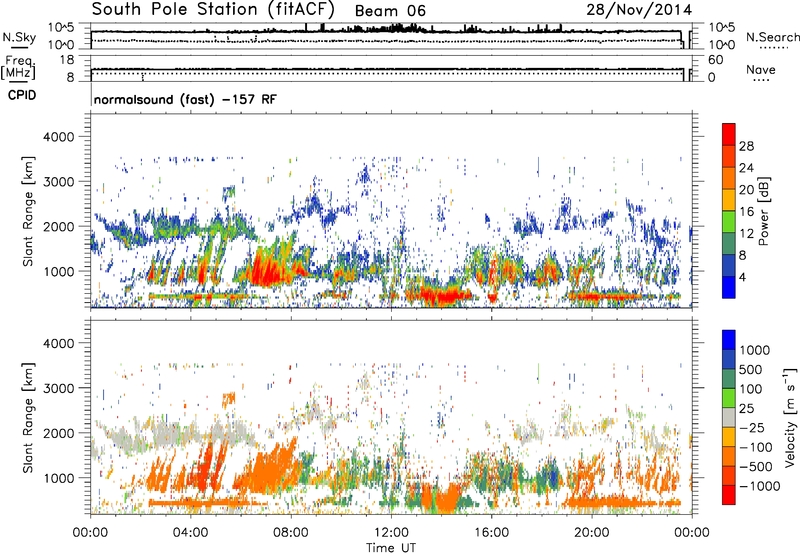The image size is (800, 554).
Task: Click the 'N.Search' legend label
Action: (772, 37)
